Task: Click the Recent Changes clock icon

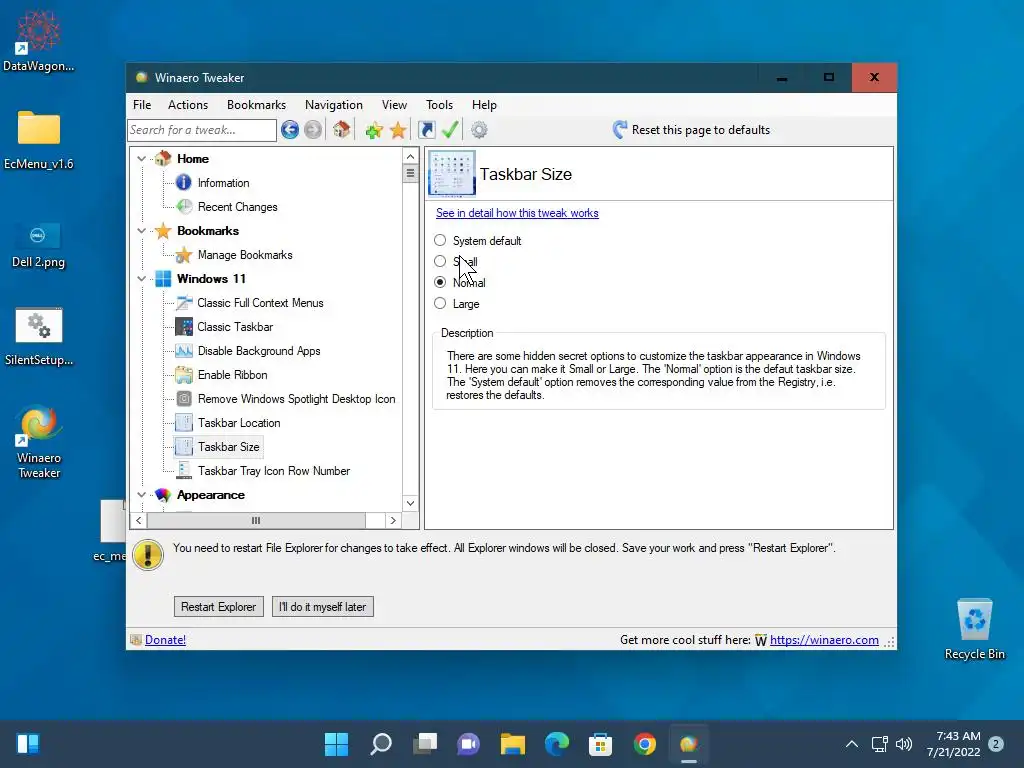Action: pos(184,207)
